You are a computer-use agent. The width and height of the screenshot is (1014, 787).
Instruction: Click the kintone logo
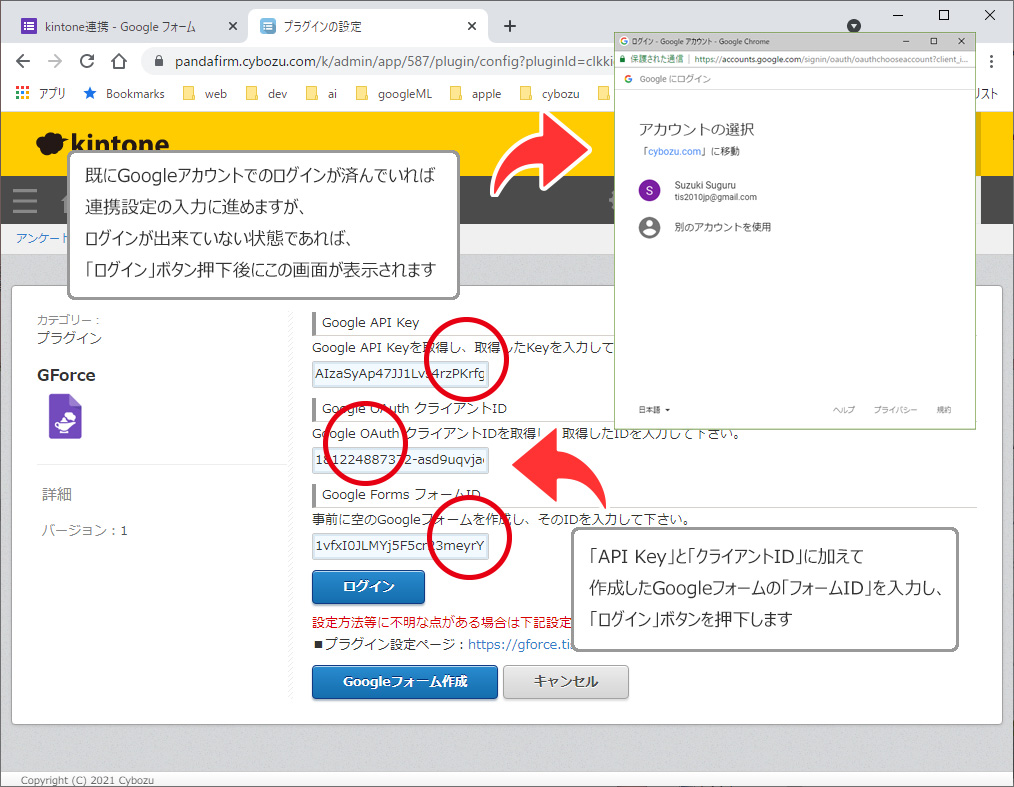[103, 145]
